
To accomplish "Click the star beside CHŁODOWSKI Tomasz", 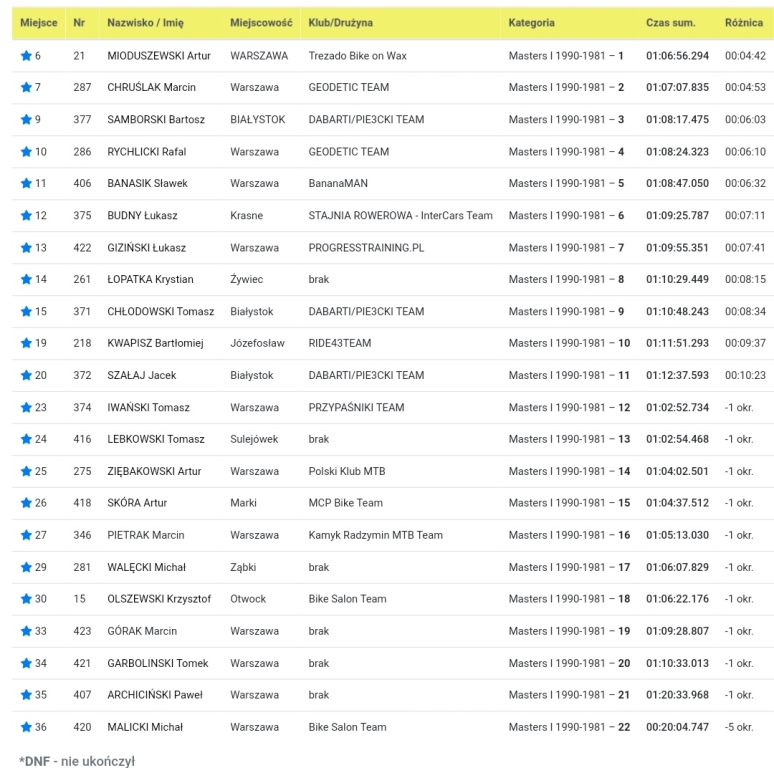I will pos(26,311).
